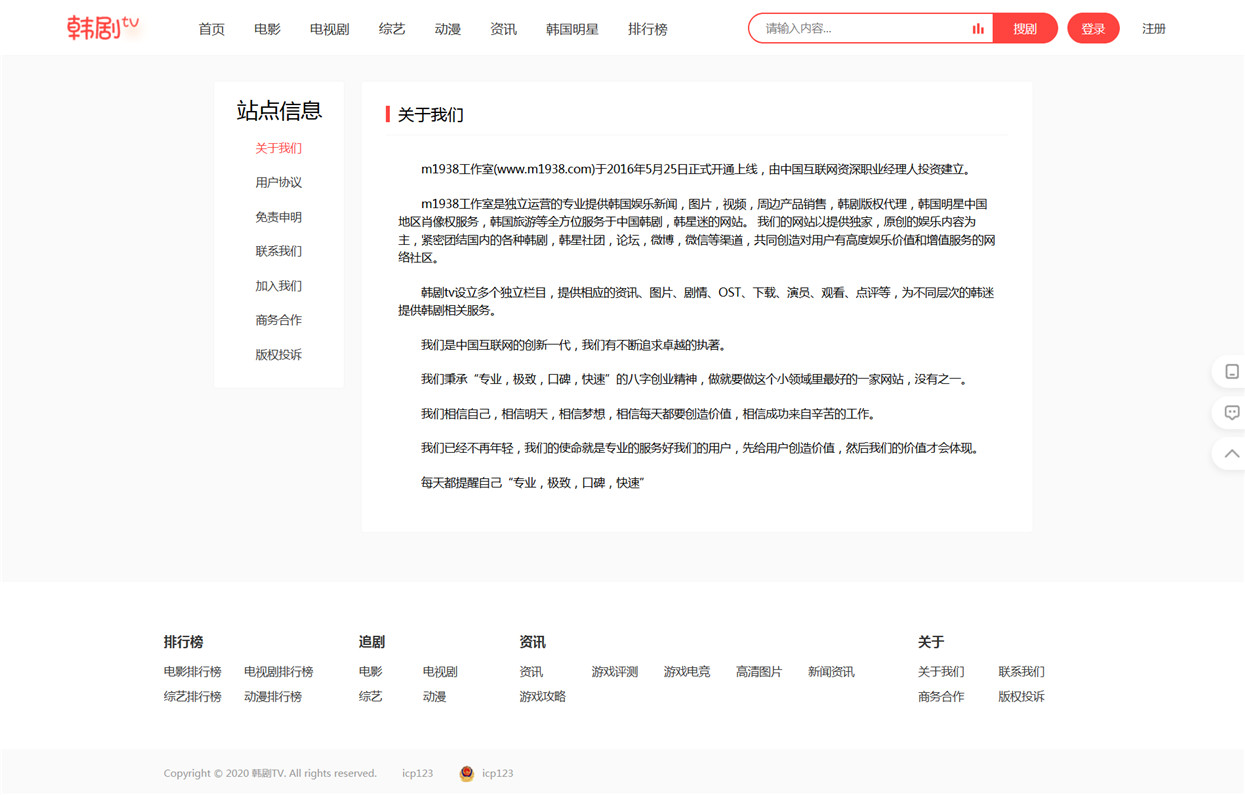
Task: Open footer 关于 link 联系我们
Action: click(1021, 672)
